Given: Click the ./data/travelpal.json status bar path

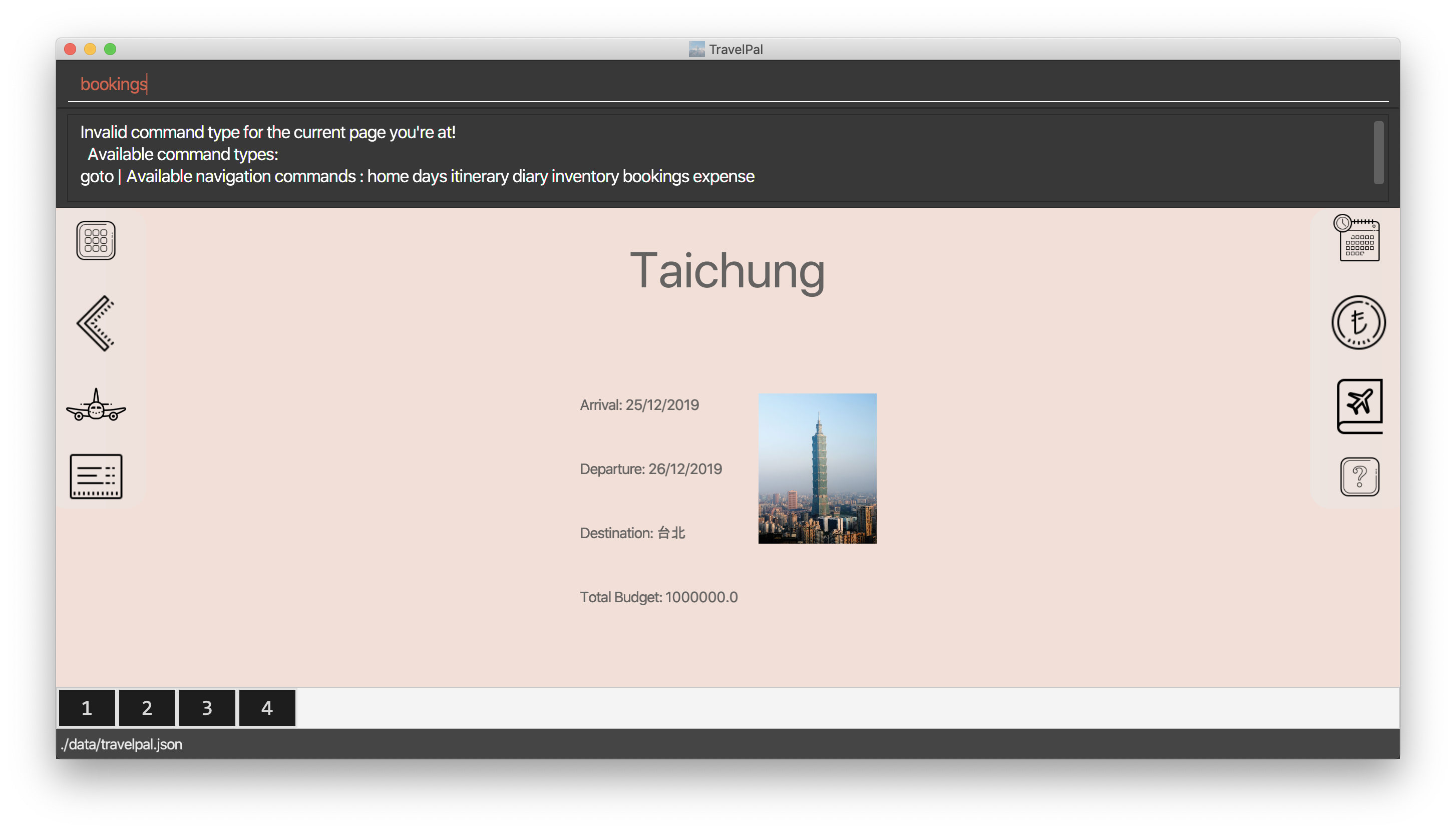Looking at the screenshot, I should pos(121,744).
